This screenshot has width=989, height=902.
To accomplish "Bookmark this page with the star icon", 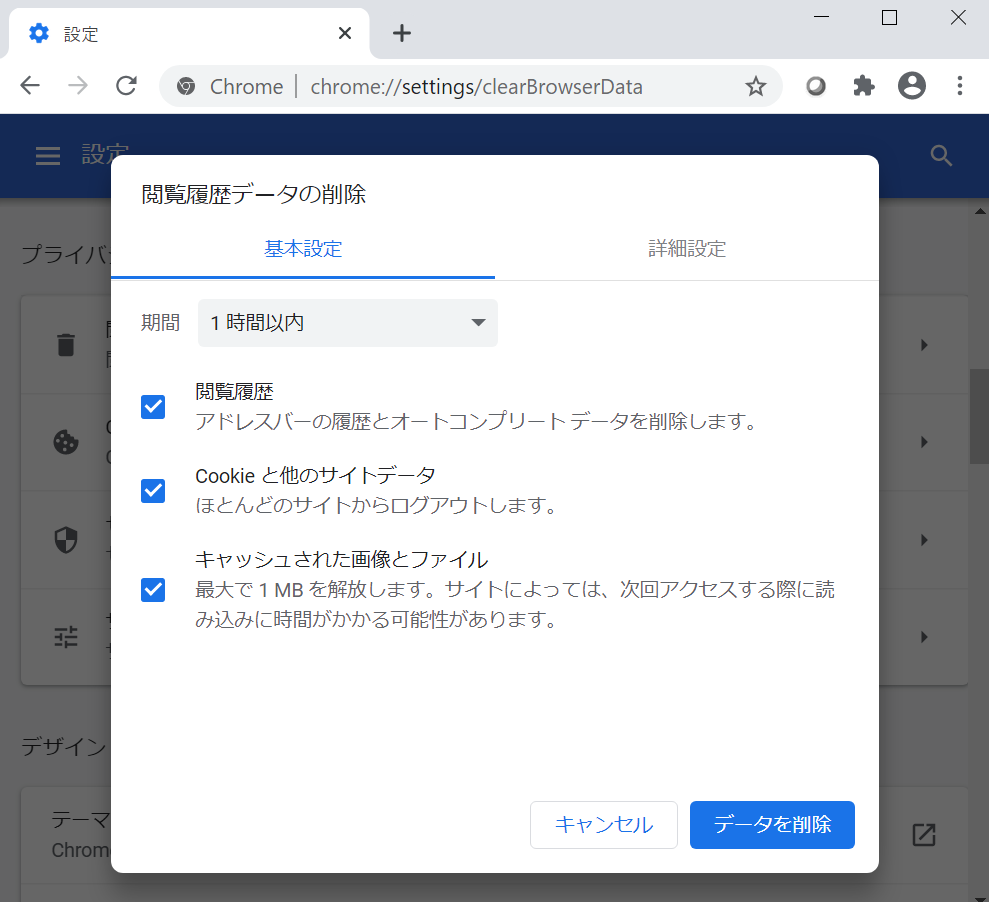I will tap(756, 86).
